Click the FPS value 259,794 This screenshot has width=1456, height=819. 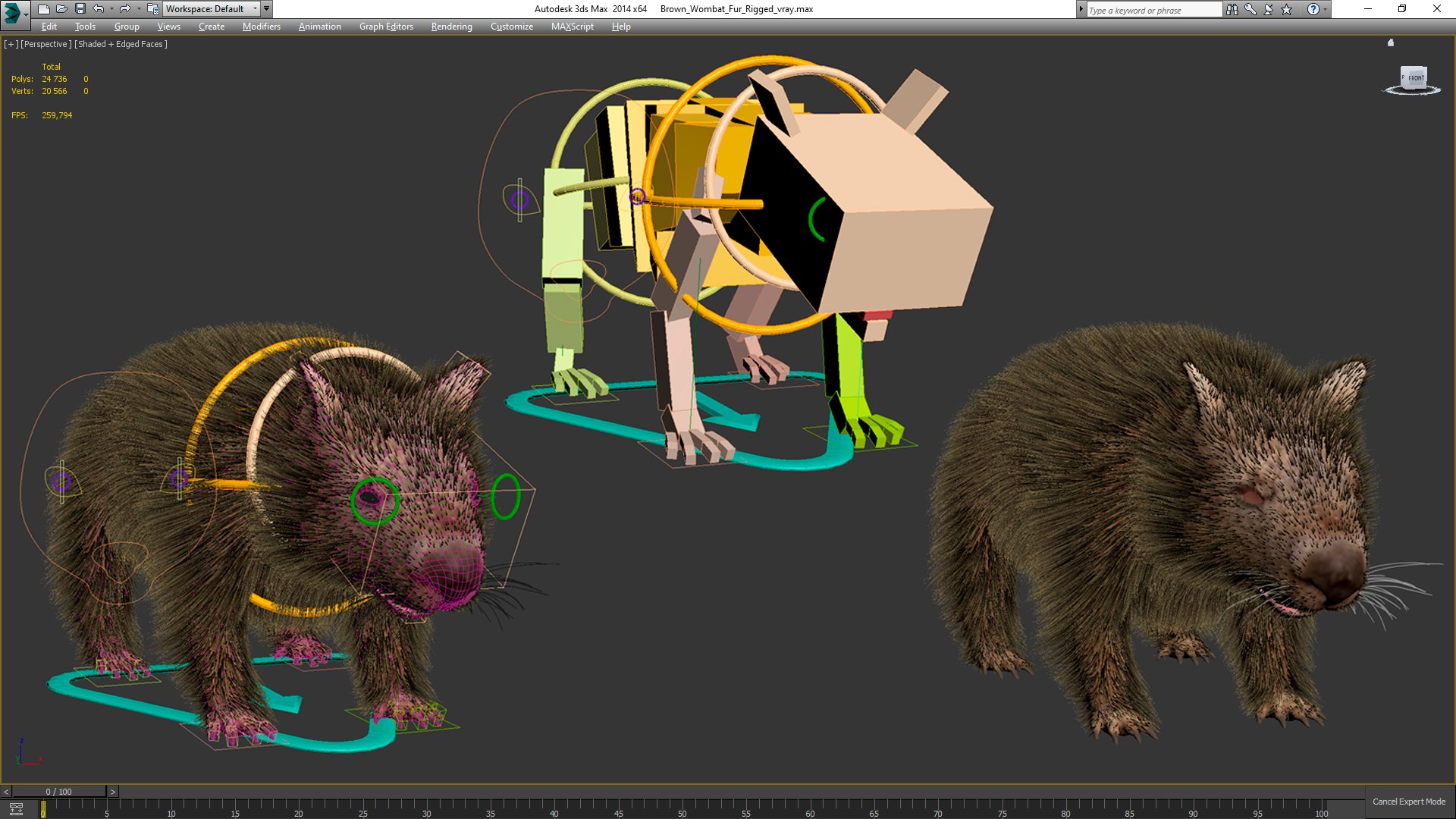[57, 115]
